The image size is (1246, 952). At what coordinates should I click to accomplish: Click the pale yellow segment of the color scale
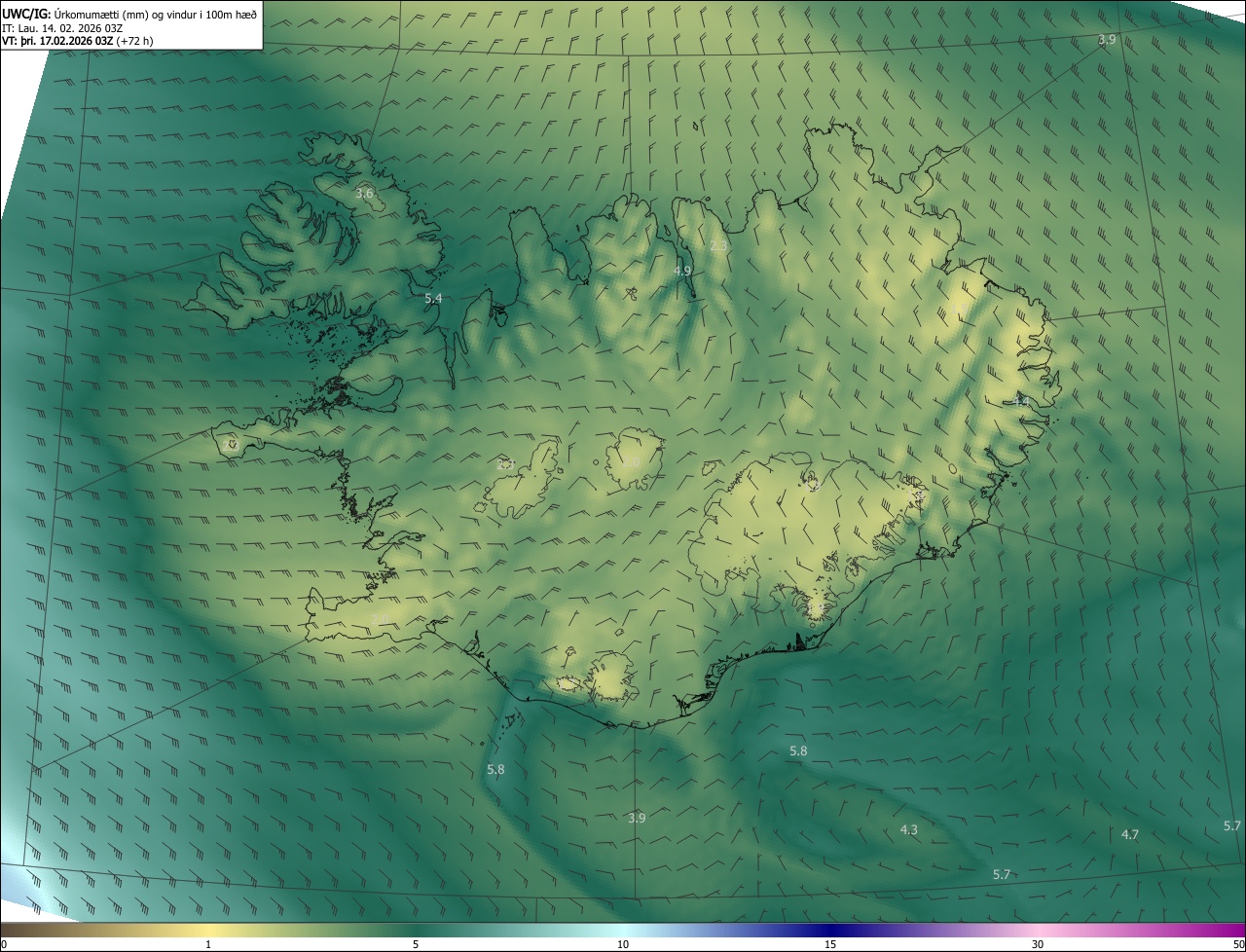coord(208,930)
